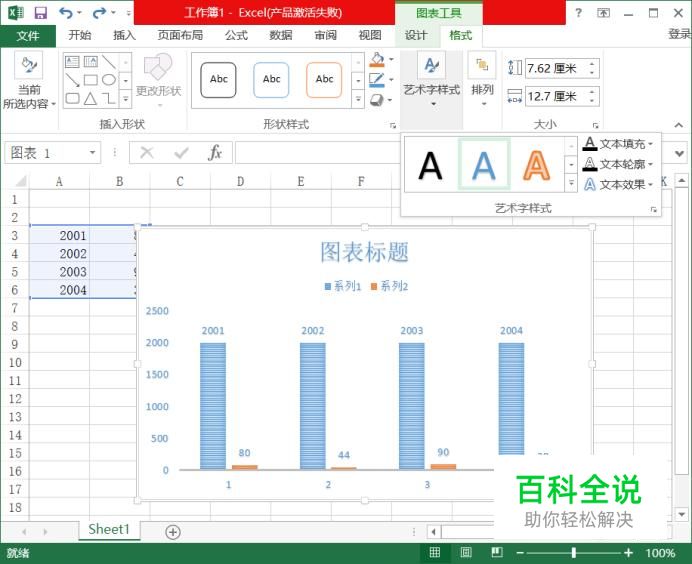Click the 图表标题 chart title
Screen dimensions: 692x564
pyautogui.click(x=364, y=252)
